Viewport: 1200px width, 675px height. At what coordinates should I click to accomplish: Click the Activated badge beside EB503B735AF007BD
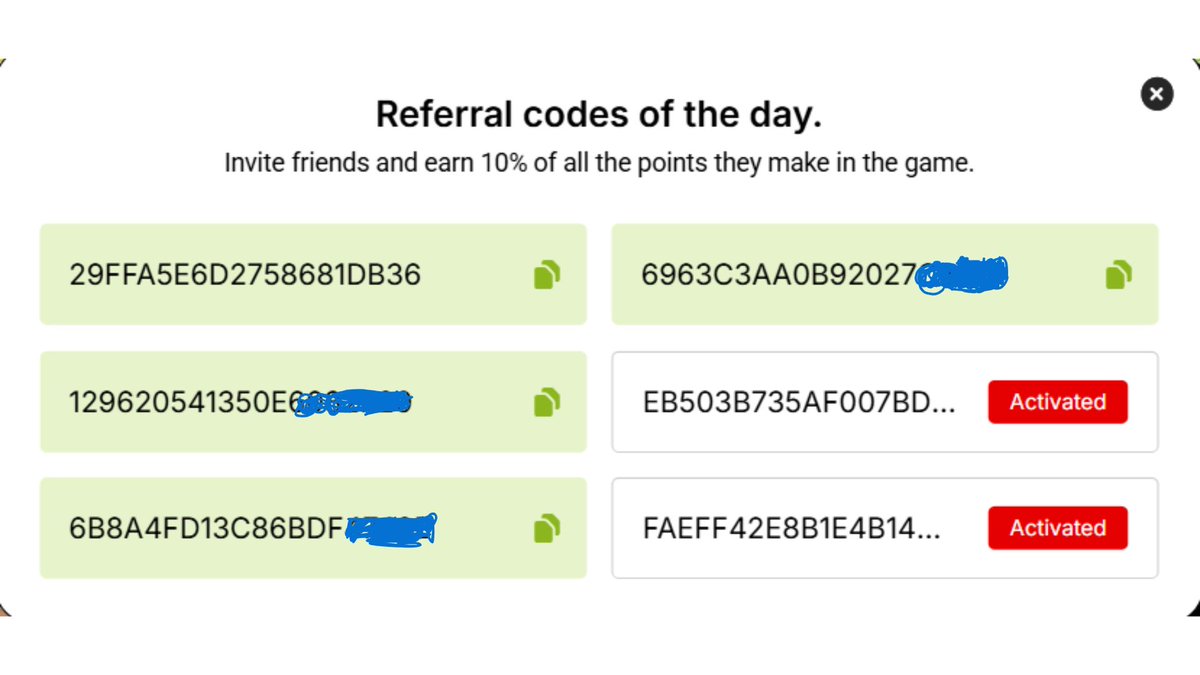1058,402
